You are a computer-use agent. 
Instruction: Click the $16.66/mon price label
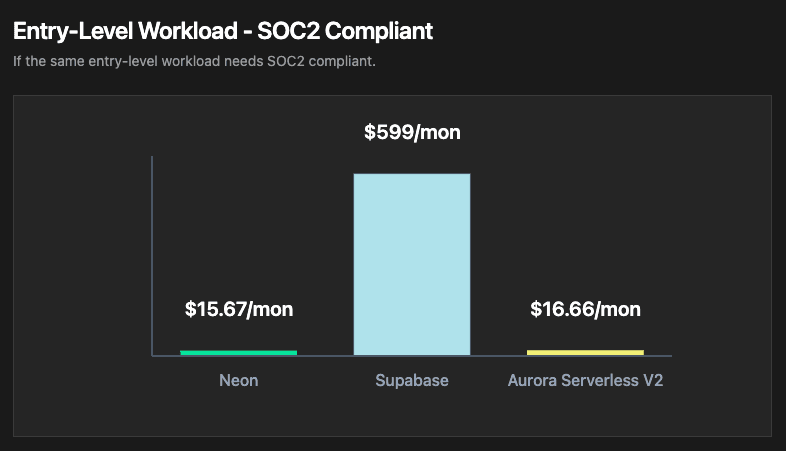coord(585,309)
